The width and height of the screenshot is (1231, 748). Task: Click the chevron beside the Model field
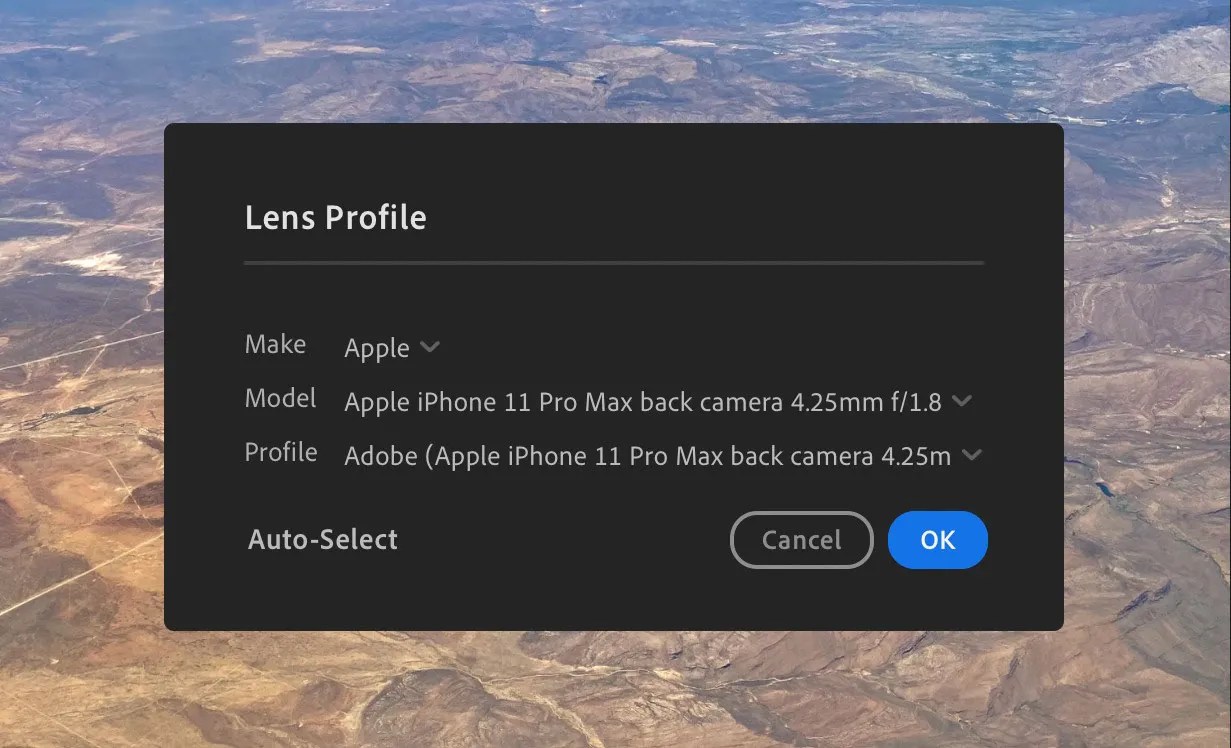pos(963,400)
